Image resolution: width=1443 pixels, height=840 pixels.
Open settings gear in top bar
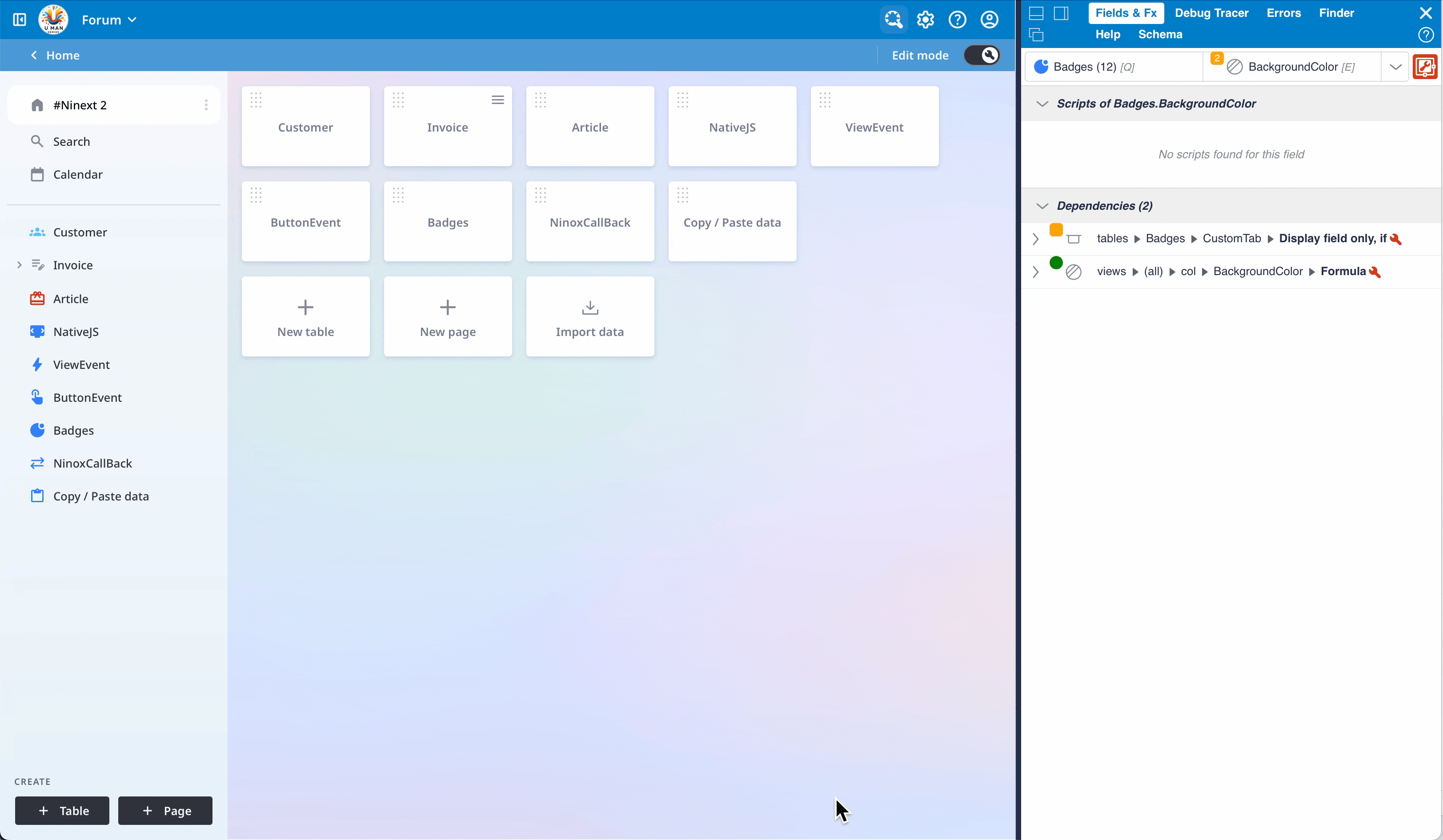pyautogui.click(x=926, y=20)
